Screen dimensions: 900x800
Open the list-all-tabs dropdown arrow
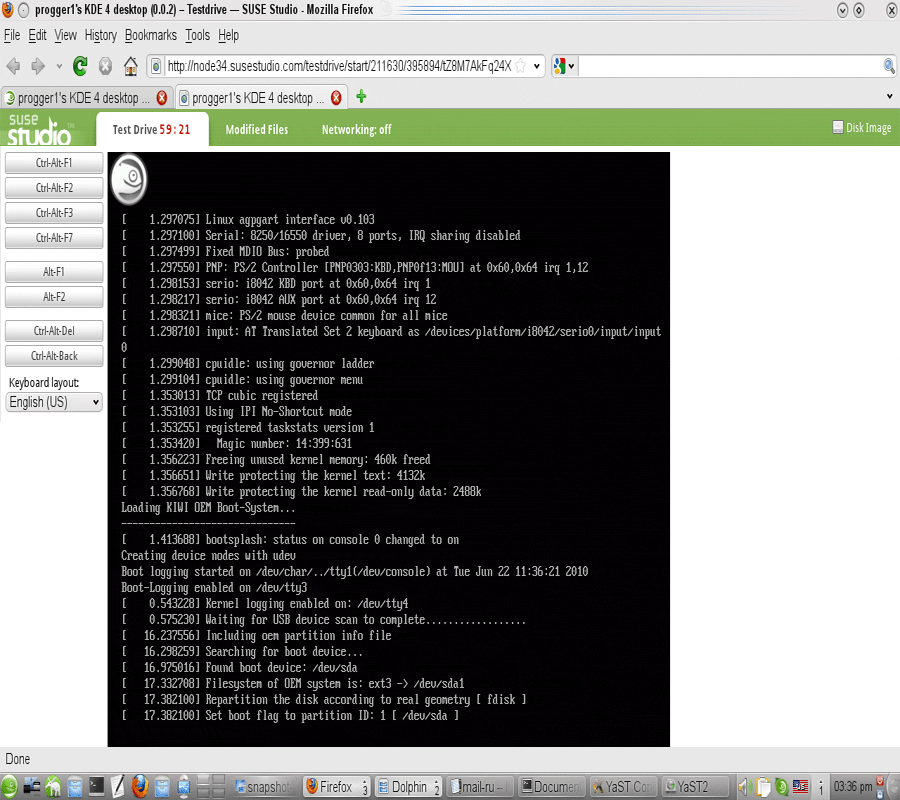(x=890, y=96)
